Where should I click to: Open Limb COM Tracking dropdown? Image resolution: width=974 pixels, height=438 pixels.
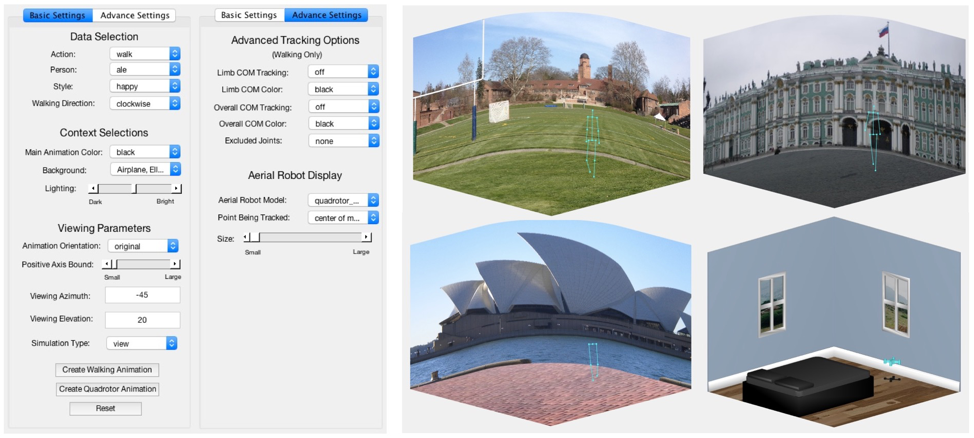343,72
